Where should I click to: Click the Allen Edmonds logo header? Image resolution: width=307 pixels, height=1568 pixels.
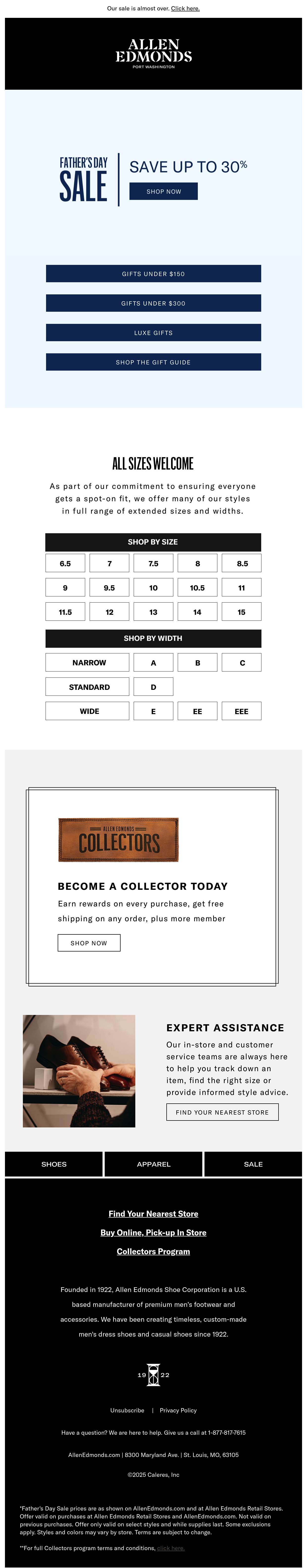click(153, 54)
